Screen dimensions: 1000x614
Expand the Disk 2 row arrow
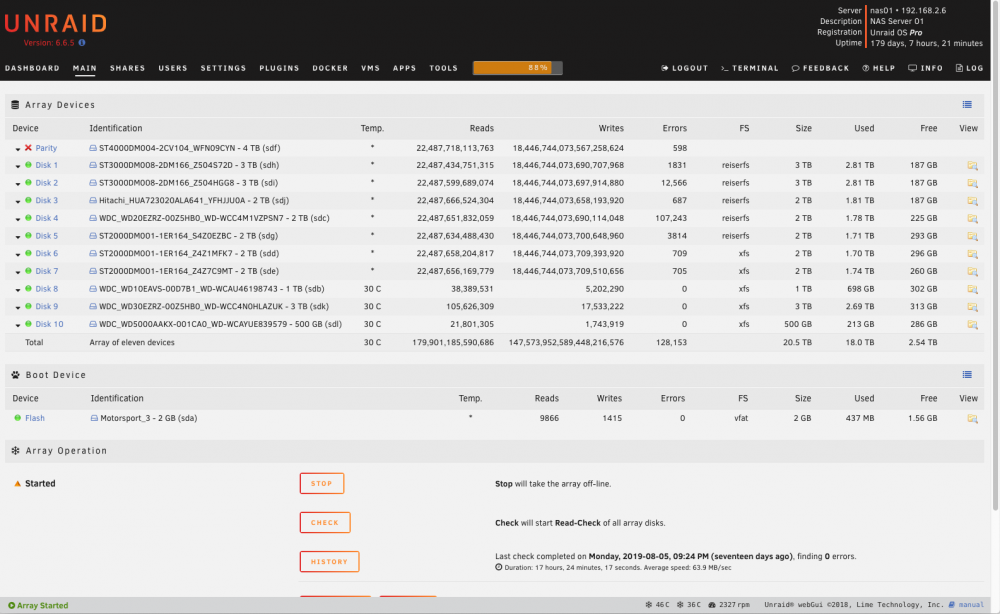click(x=18, y=184)
